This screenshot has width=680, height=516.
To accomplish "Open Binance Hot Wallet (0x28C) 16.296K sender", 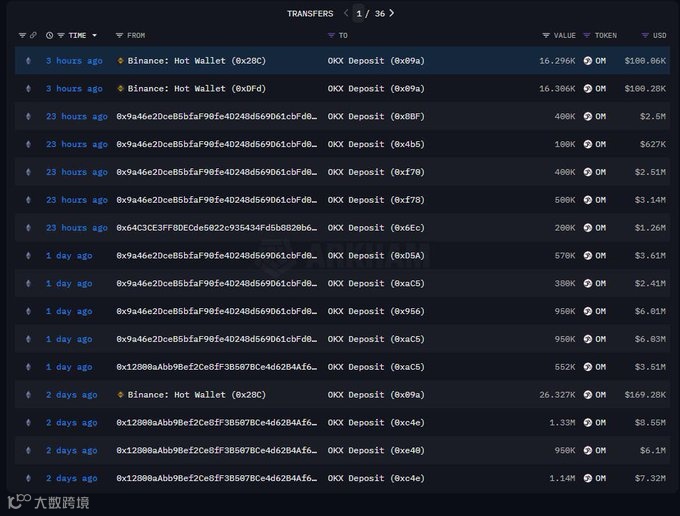I will point(196,61).
